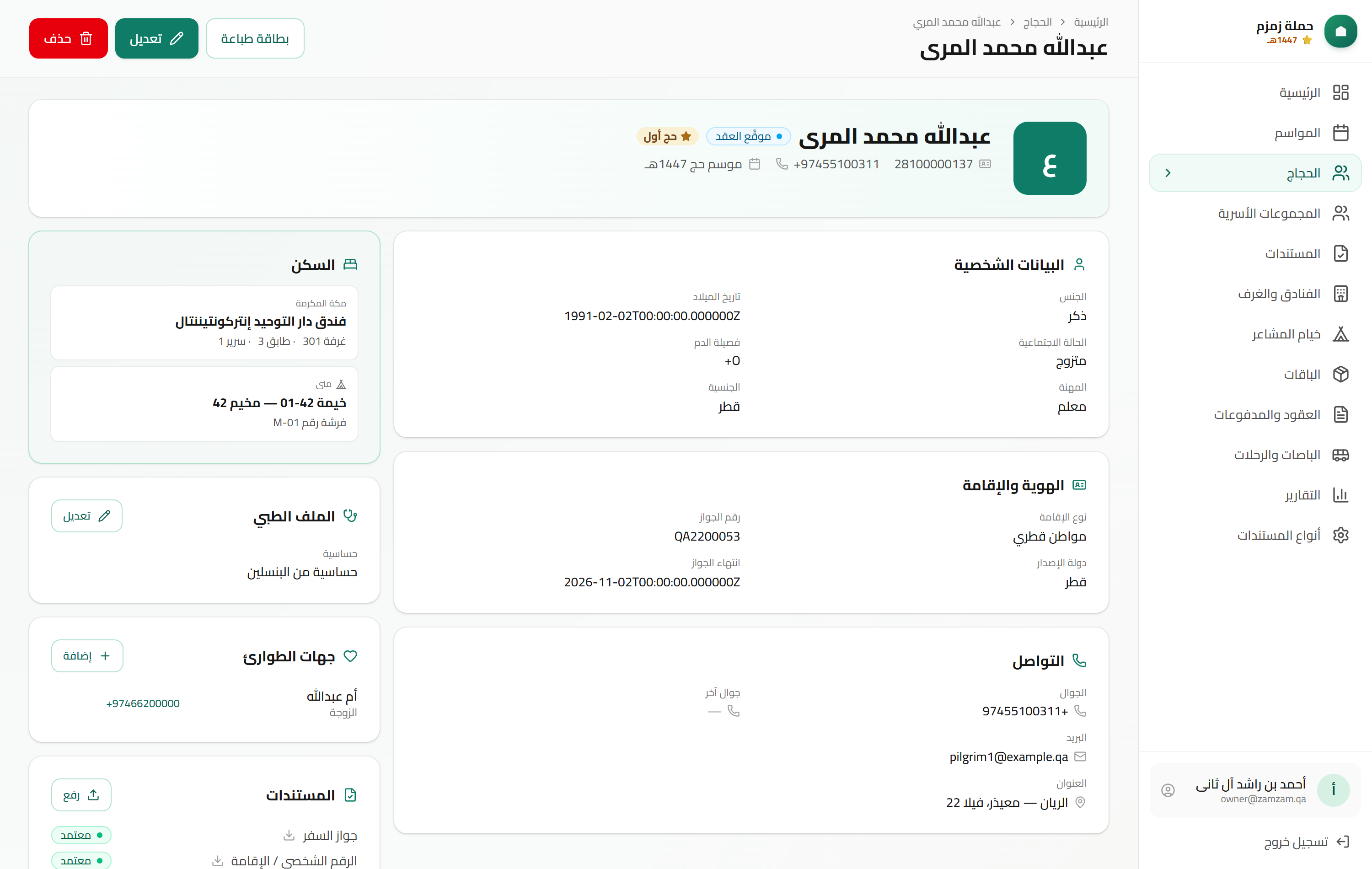Viewport: 1372px width, 869px height.
Task: Click the خيمة 42-01 — مخيم 42 tent entry
Action: click(204, 403)
